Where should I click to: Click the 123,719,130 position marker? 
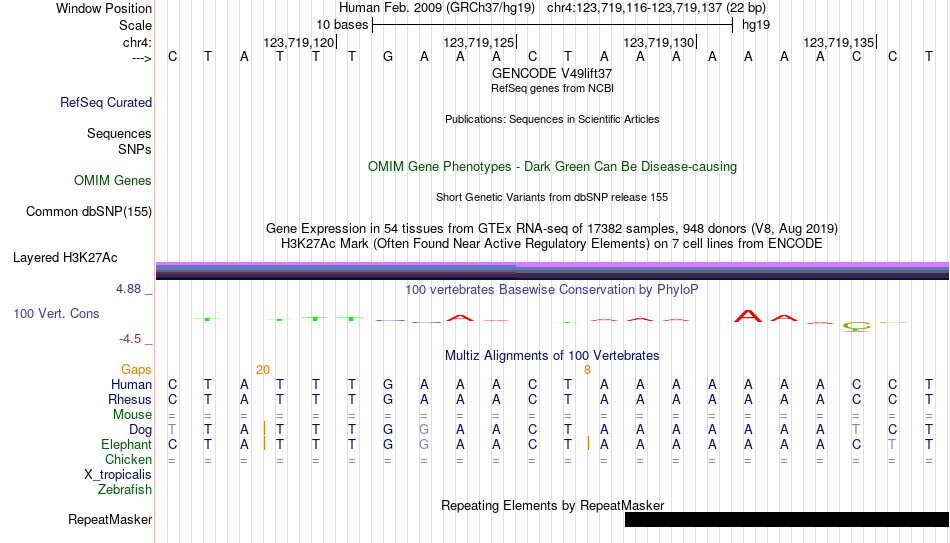pyautogui.click(x=659, y=42)
